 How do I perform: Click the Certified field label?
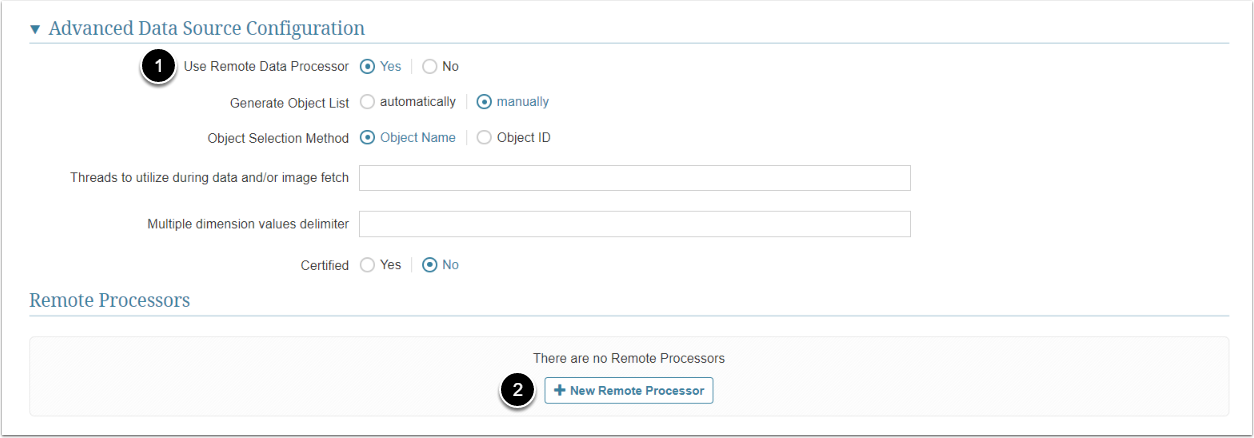tap(324, 265)
